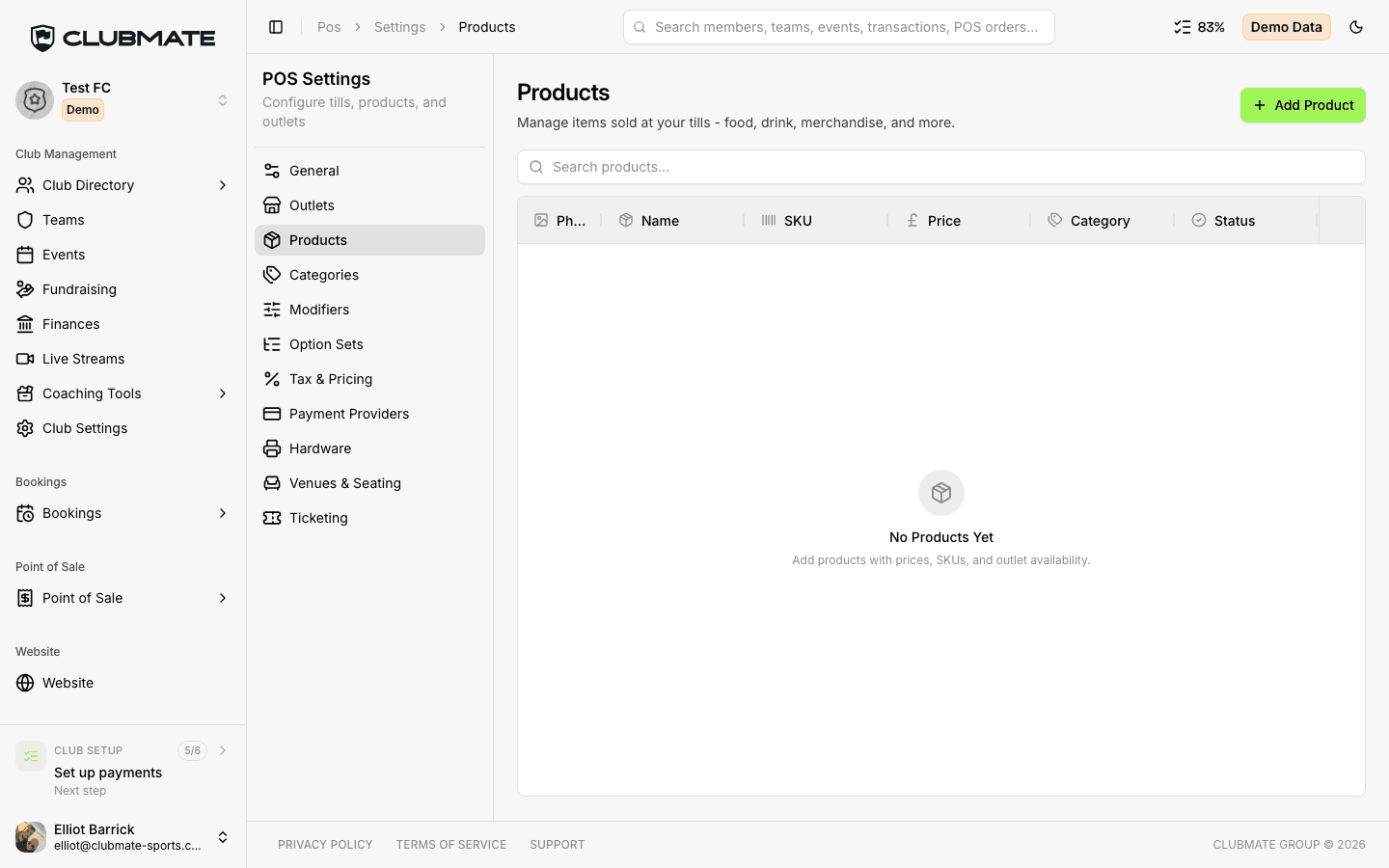The width and height of the screenshot is (1389, 868).
Task: Expand the Club Directory submenu
Action: pyautogui.click(x=223, y=185)
